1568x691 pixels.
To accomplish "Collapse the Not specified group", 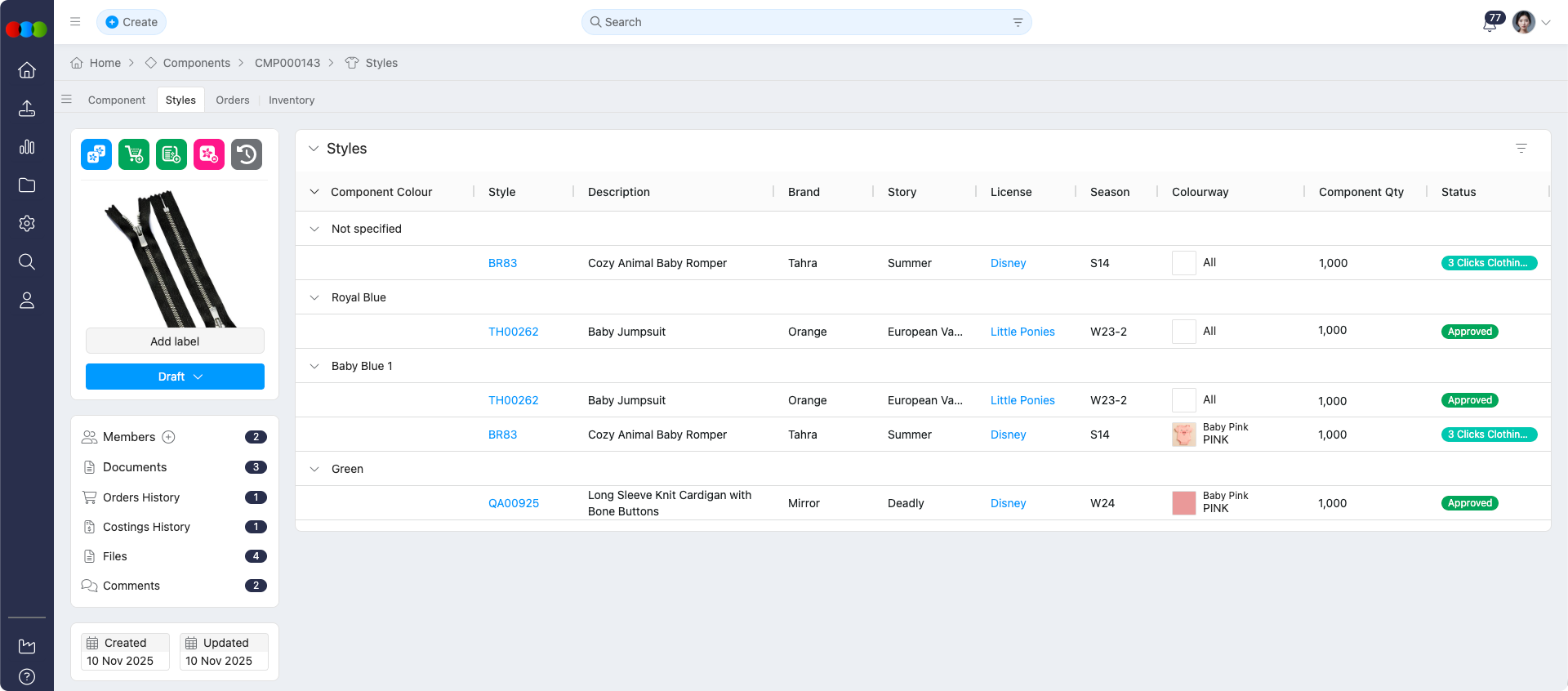I will pyautogui.click(x=314, y=229).
